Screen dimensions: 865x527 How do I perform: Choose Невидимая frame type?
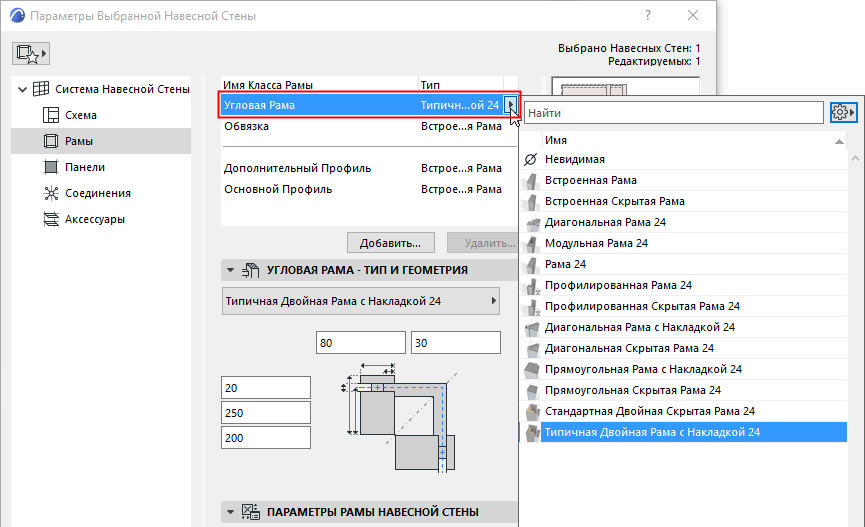coord(683,159)
